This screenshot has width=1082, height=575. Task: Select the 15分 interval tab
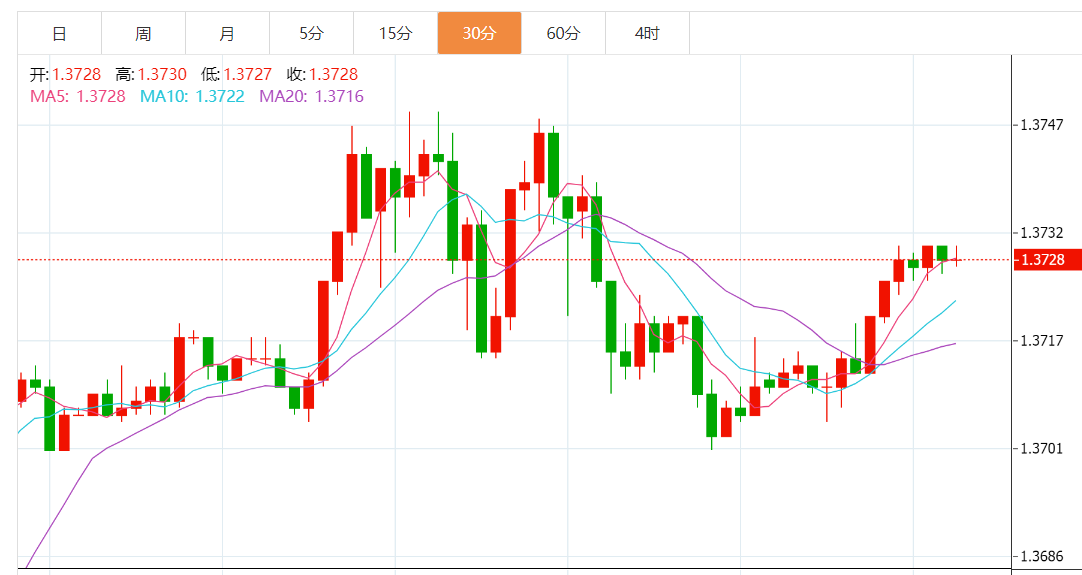tap(395, 34)
